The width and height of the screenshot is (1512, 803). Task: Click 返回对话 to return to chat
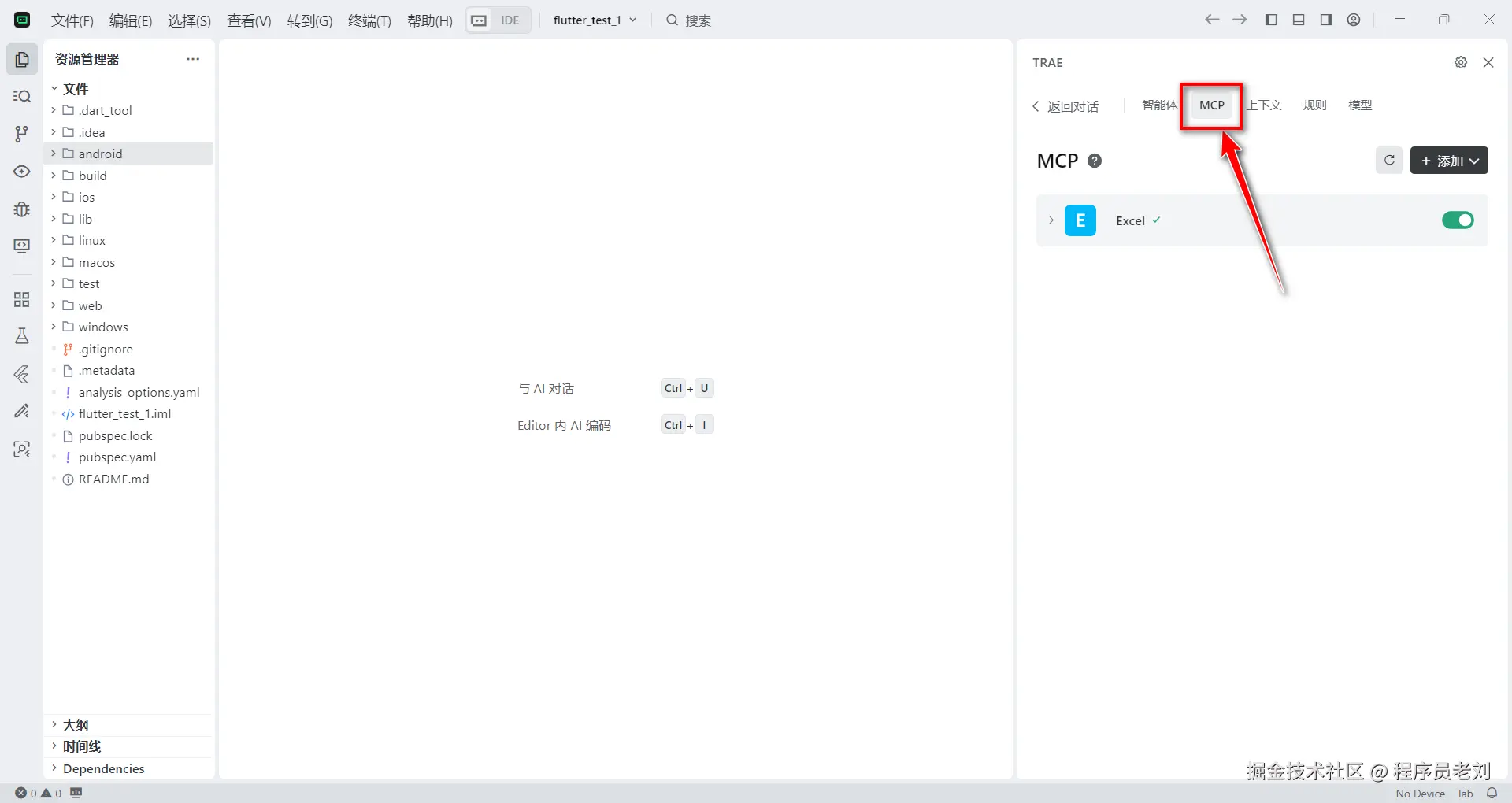[1065, 106]
